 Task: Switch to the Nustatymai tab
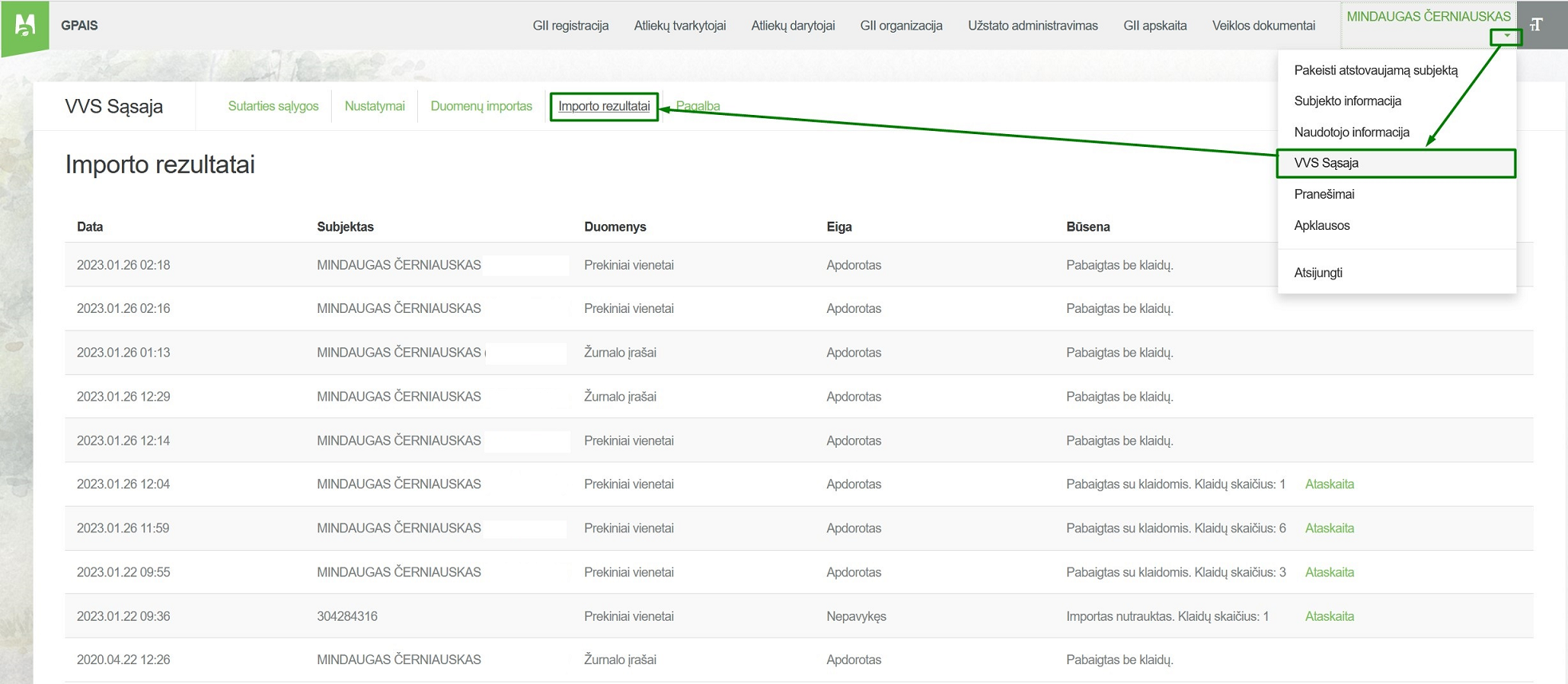pos(374,106)
